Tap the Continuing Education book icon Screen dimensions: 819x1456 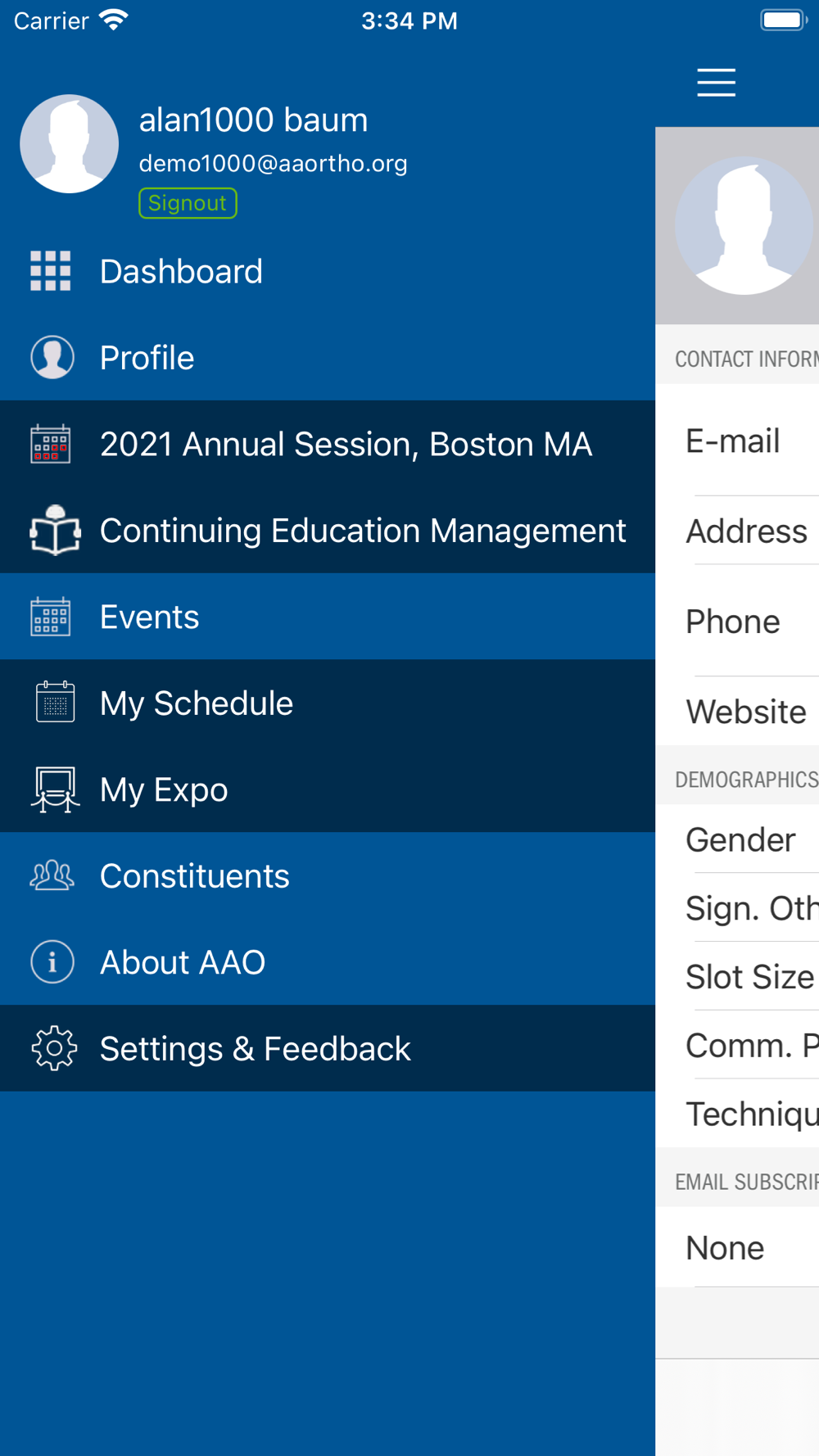pyautogui.click(x=55, y=531)
